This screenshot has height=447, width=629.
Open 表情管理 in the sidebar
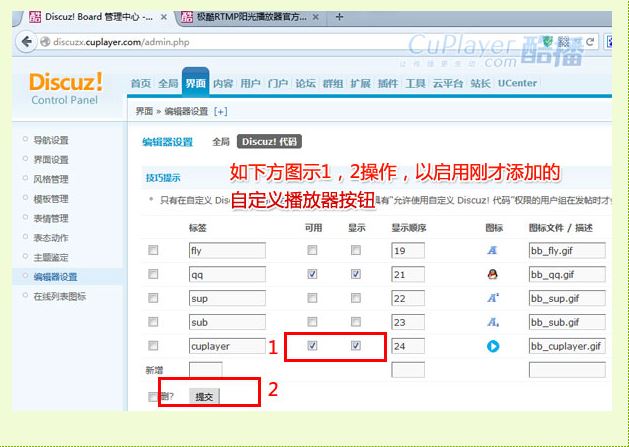click(51, 218)
